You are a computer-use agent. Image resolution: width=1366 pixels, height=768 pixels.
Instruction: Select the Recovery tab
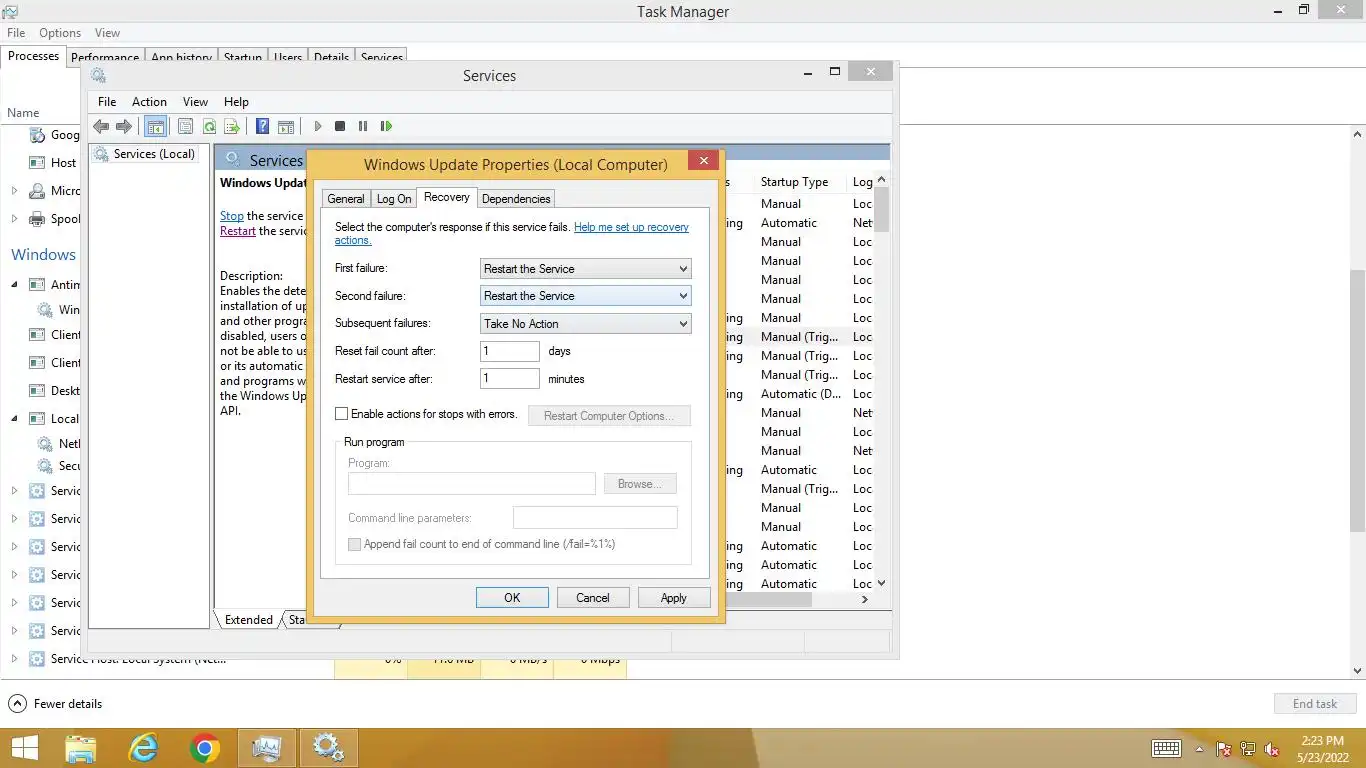click(x=447, y=197)
